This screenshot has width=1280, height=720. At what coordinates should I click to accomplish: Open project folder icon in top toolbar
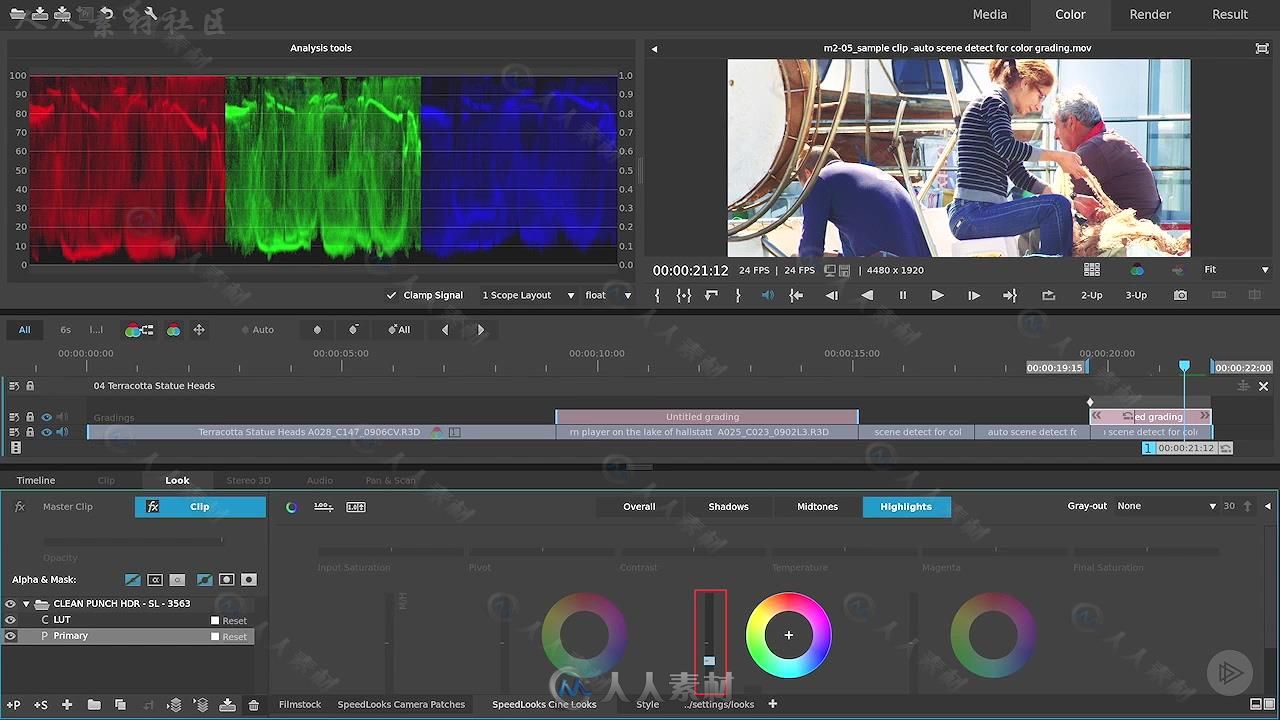pos(17,14)
